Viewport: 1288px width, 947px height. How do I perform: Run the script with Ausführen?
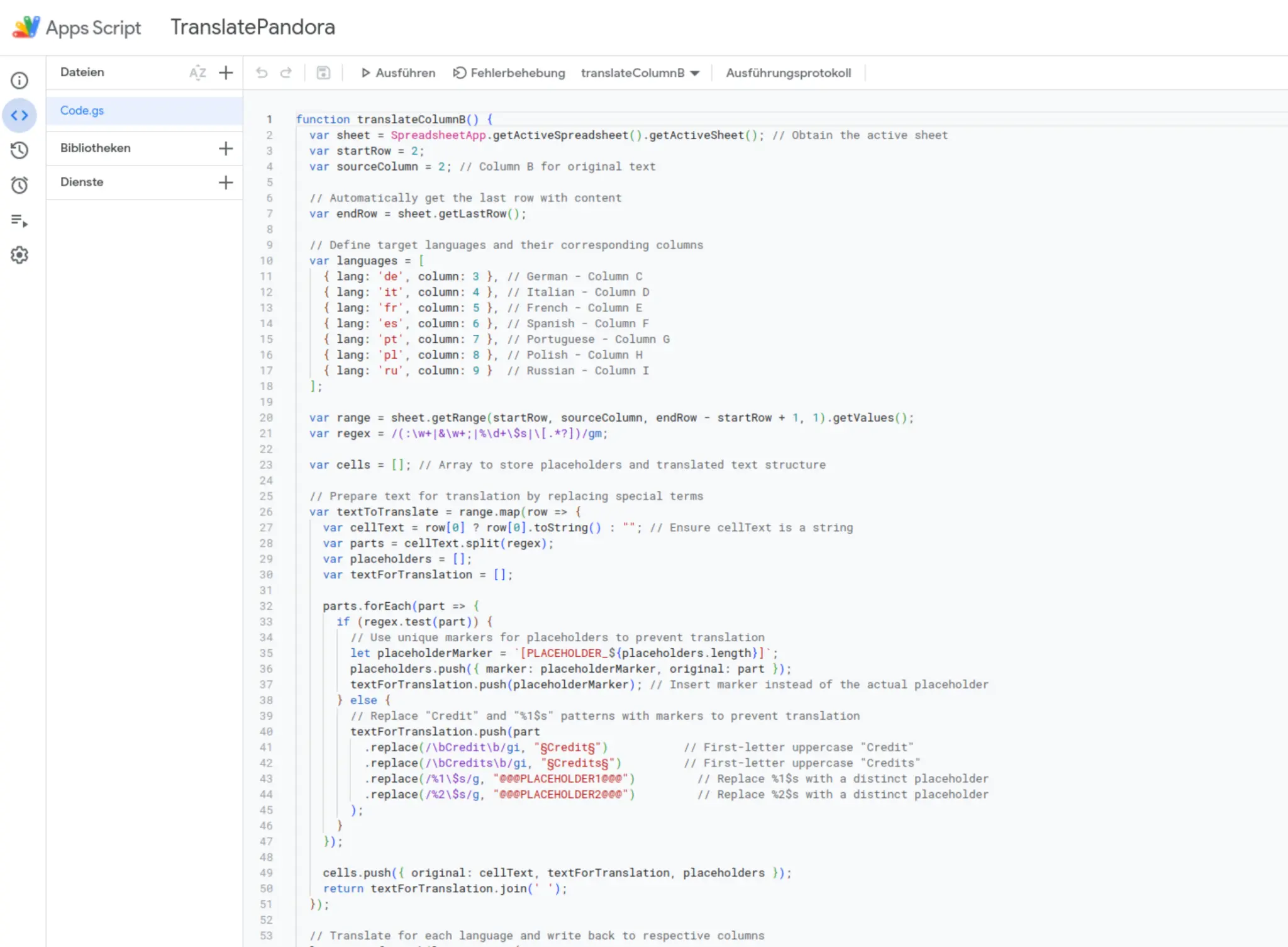tap(398, 73)
